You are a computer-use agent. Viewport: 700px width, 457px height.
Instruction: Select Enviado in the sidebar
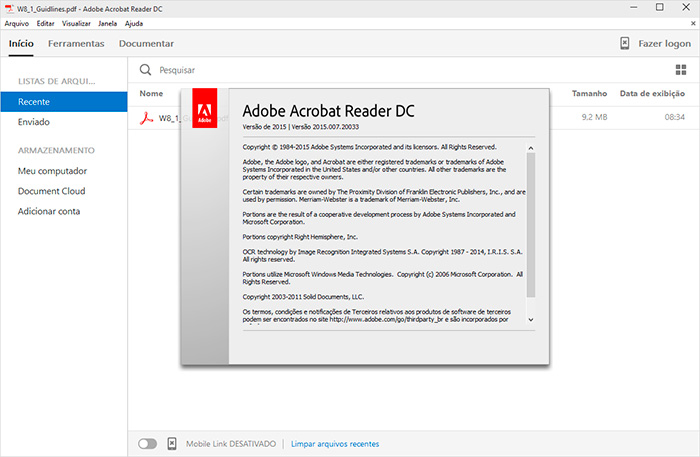(x=33, y=122)
